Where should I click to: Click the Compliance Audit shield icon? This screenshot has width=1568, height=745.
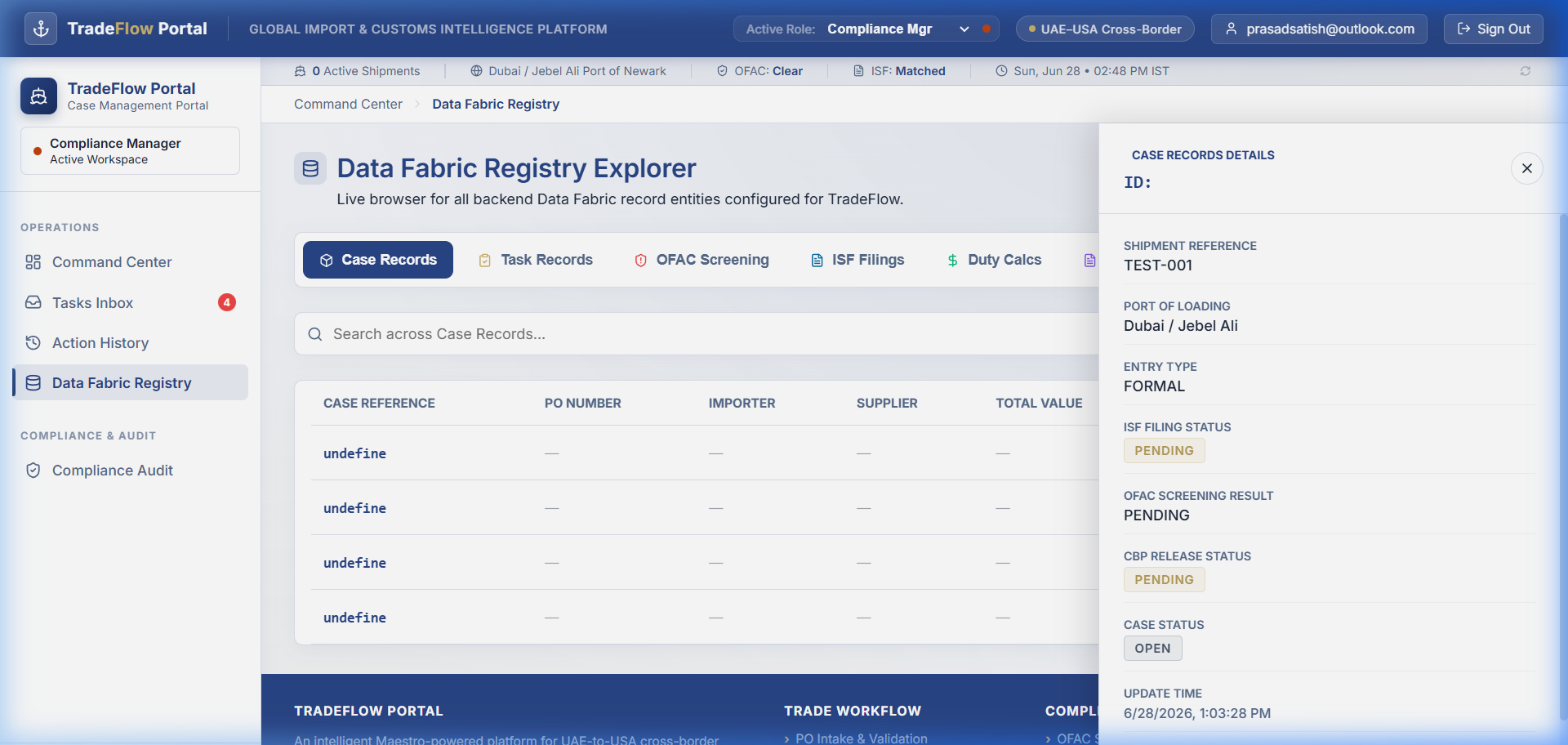[33, 471]
